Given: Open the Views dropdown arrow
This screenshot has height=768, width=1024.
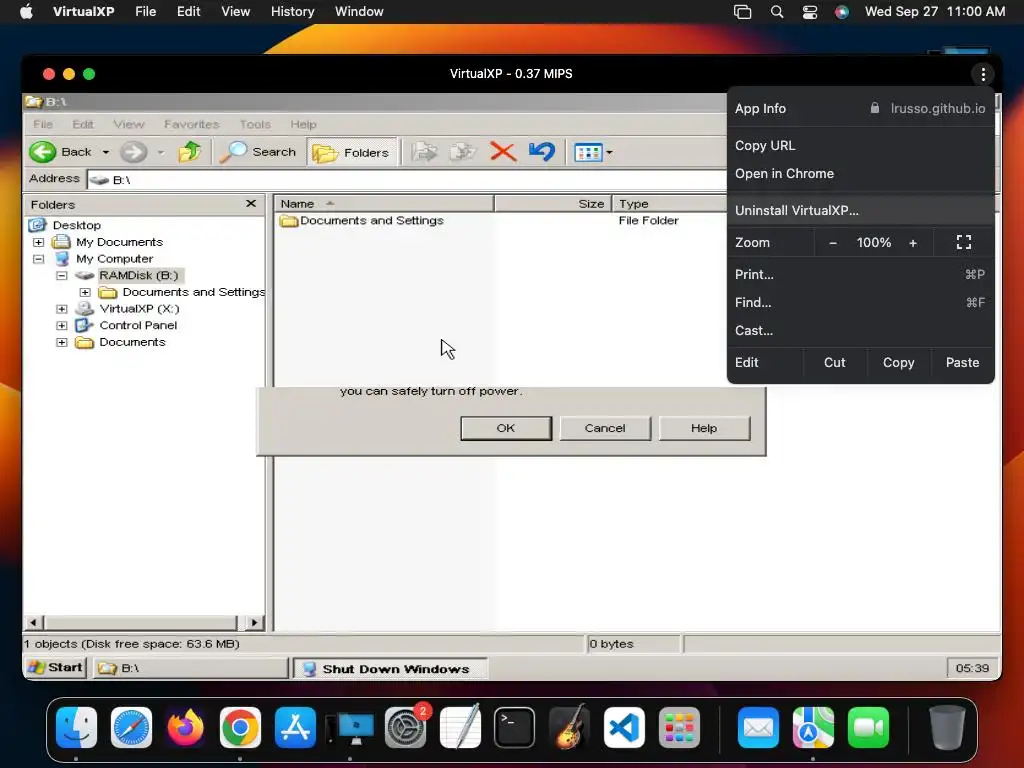Looking at the screenshot, I should coord(609,153).
